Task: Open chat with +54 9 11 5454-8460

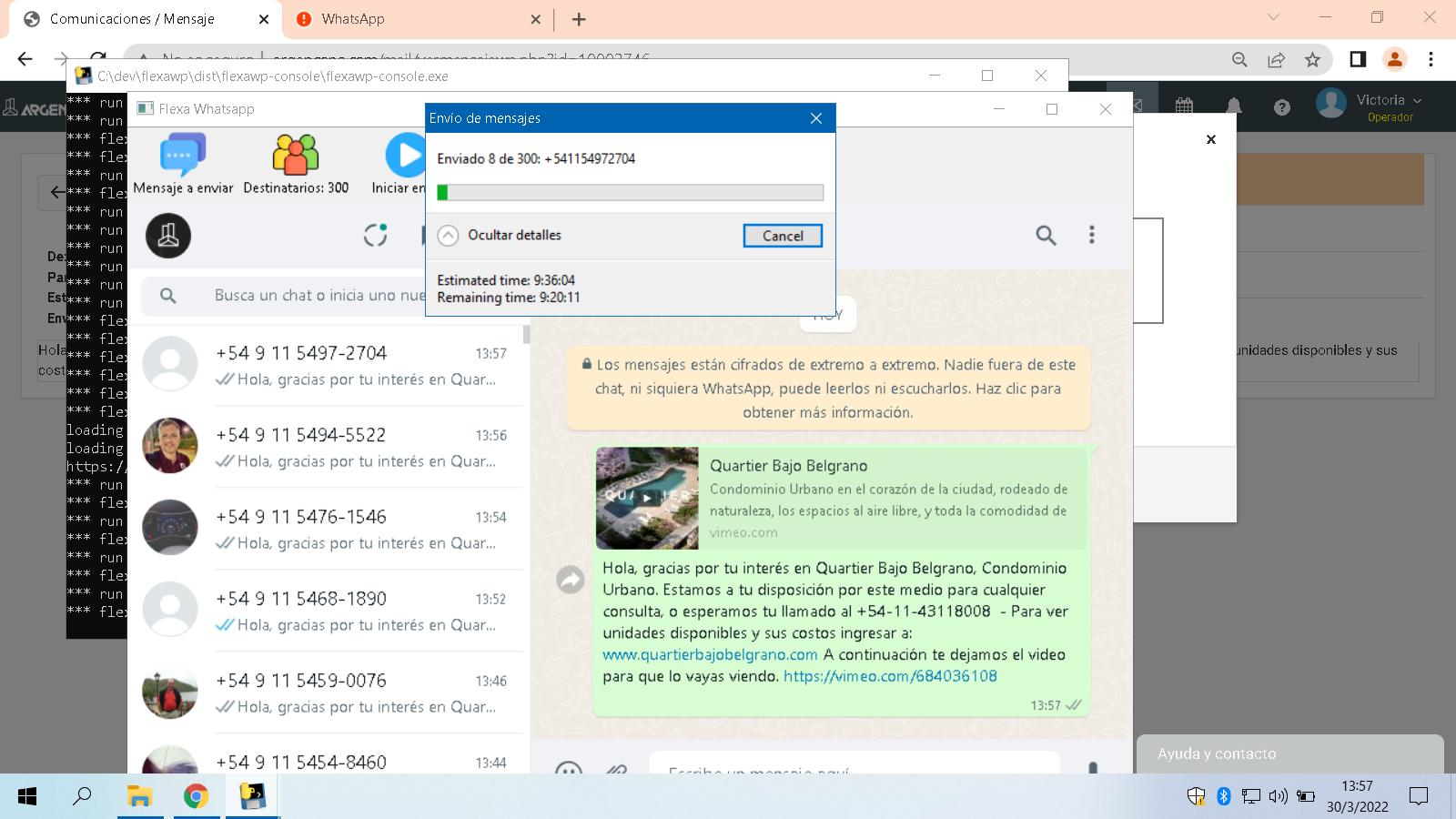Action: (328, 754)
